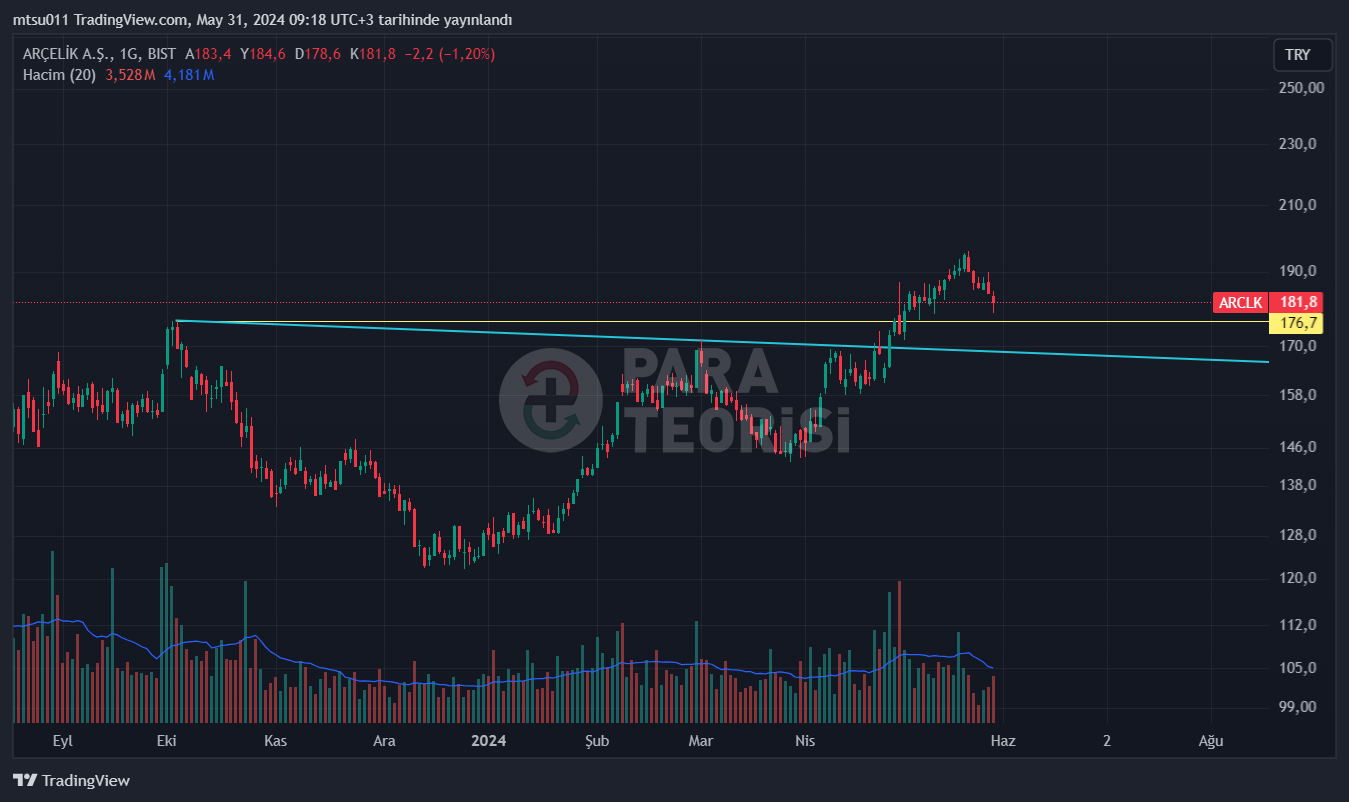Click the Mar month label on time axis

click(701, 741)
